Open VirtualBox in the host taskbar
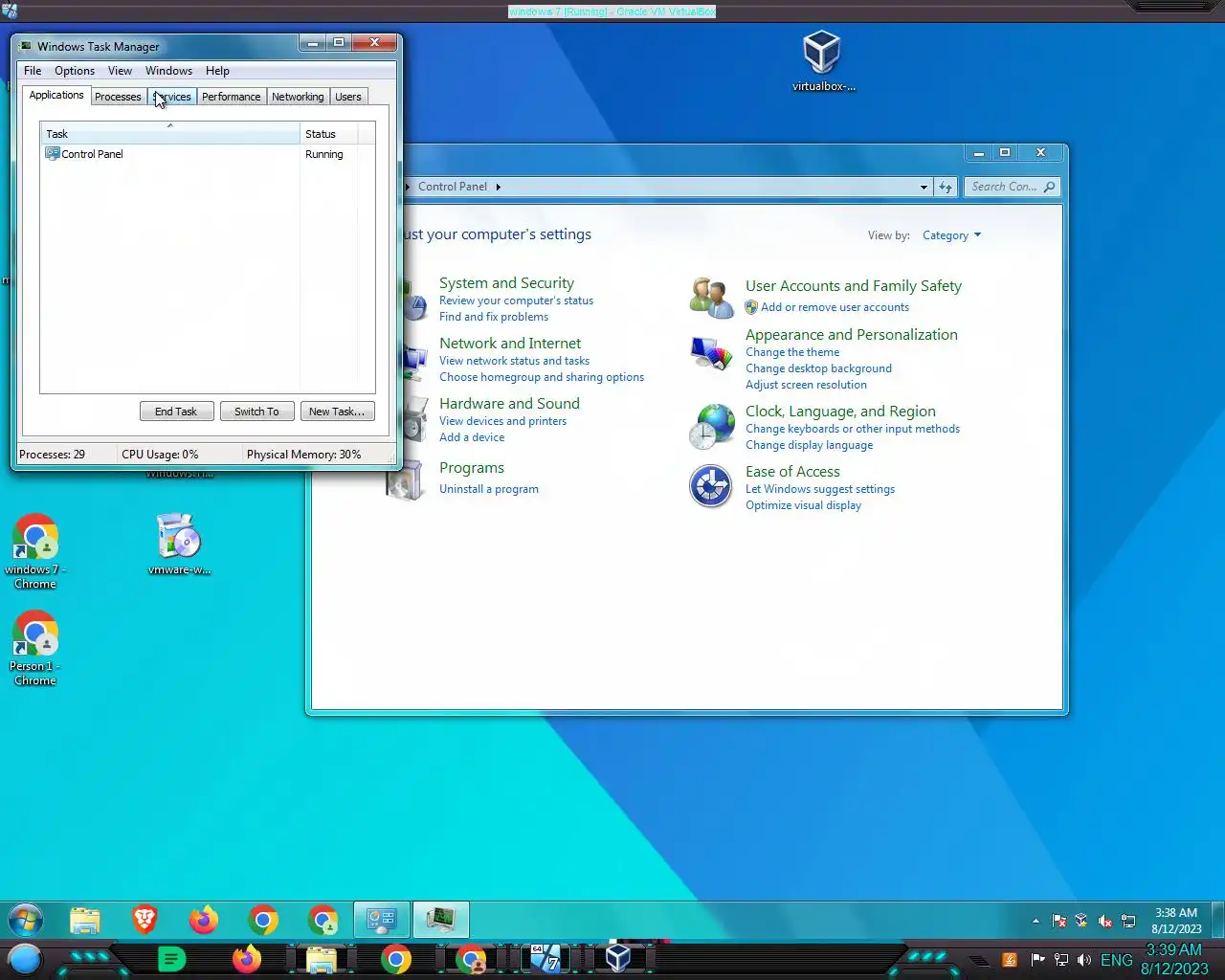 point(619,958)
